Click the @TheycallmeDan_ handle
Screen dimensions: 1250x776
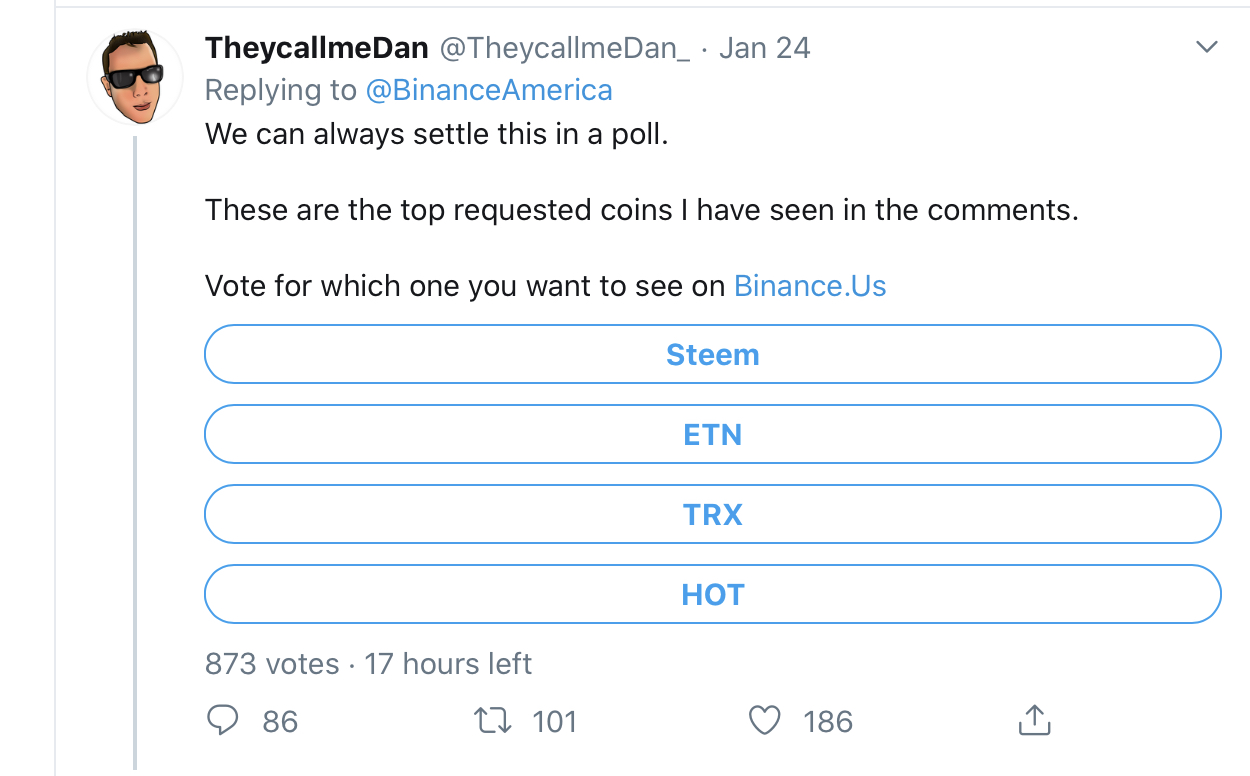coord(563,48)
